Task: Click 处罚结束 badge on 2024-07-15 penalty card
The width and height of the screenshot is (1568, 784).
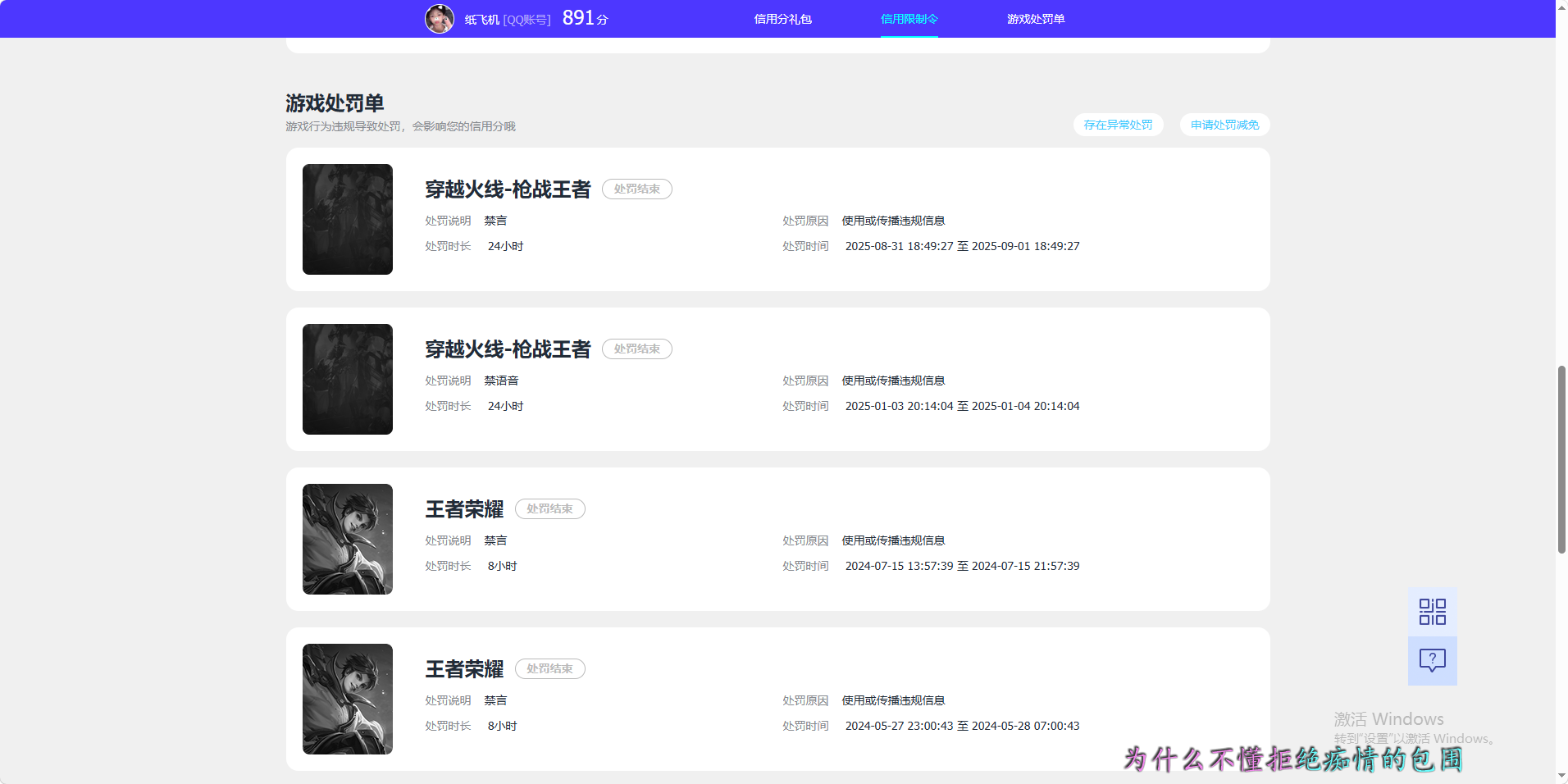Action: [550, 508]
